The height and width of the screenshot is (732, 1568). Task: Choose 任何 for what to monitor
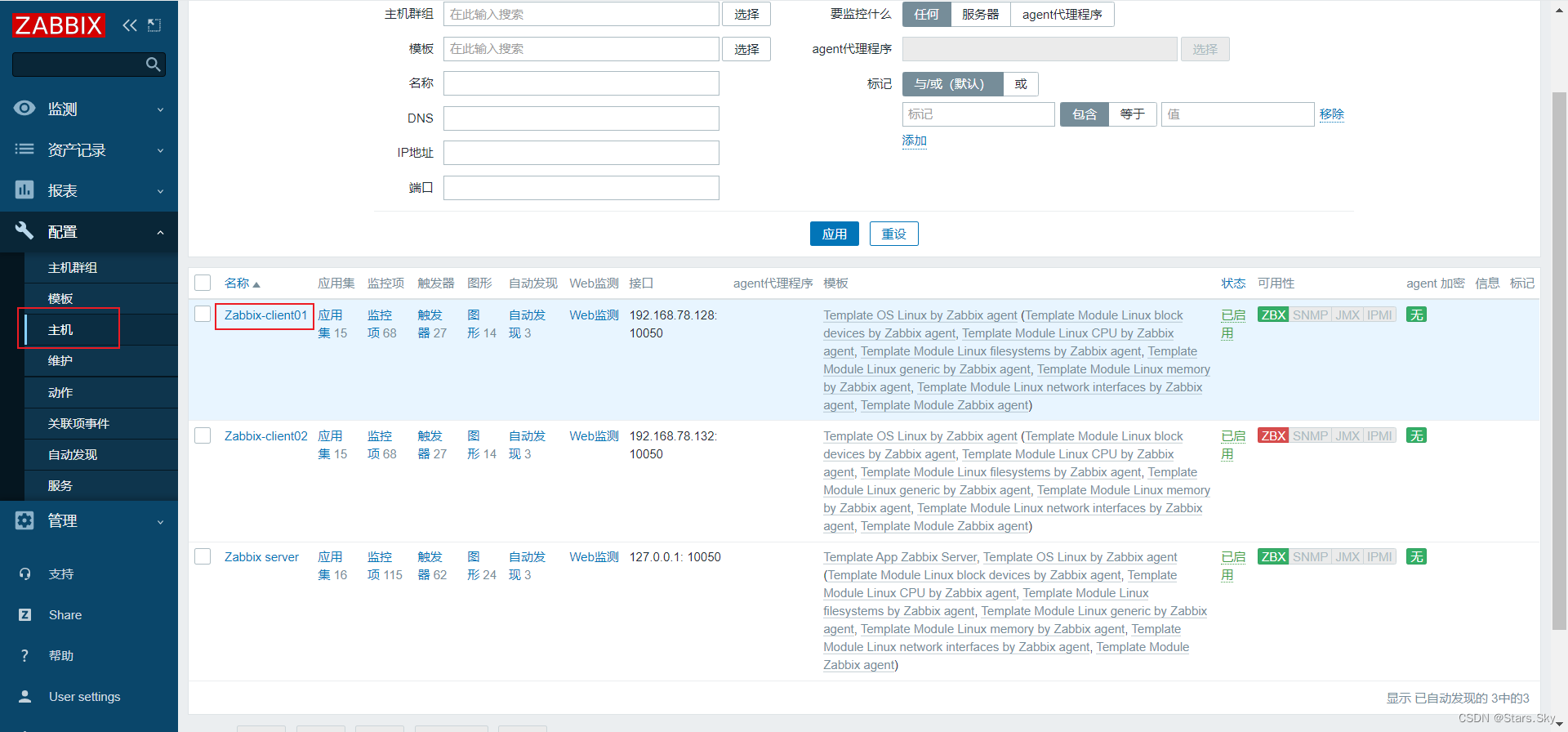pyautogui.click(x=926, y=14)
